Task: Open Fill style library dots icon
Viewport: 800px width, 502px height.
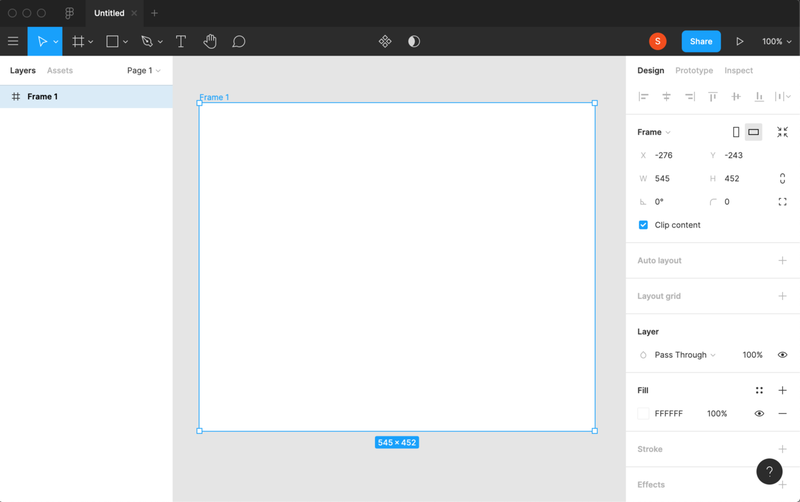Action: click(x=759, y=390)
